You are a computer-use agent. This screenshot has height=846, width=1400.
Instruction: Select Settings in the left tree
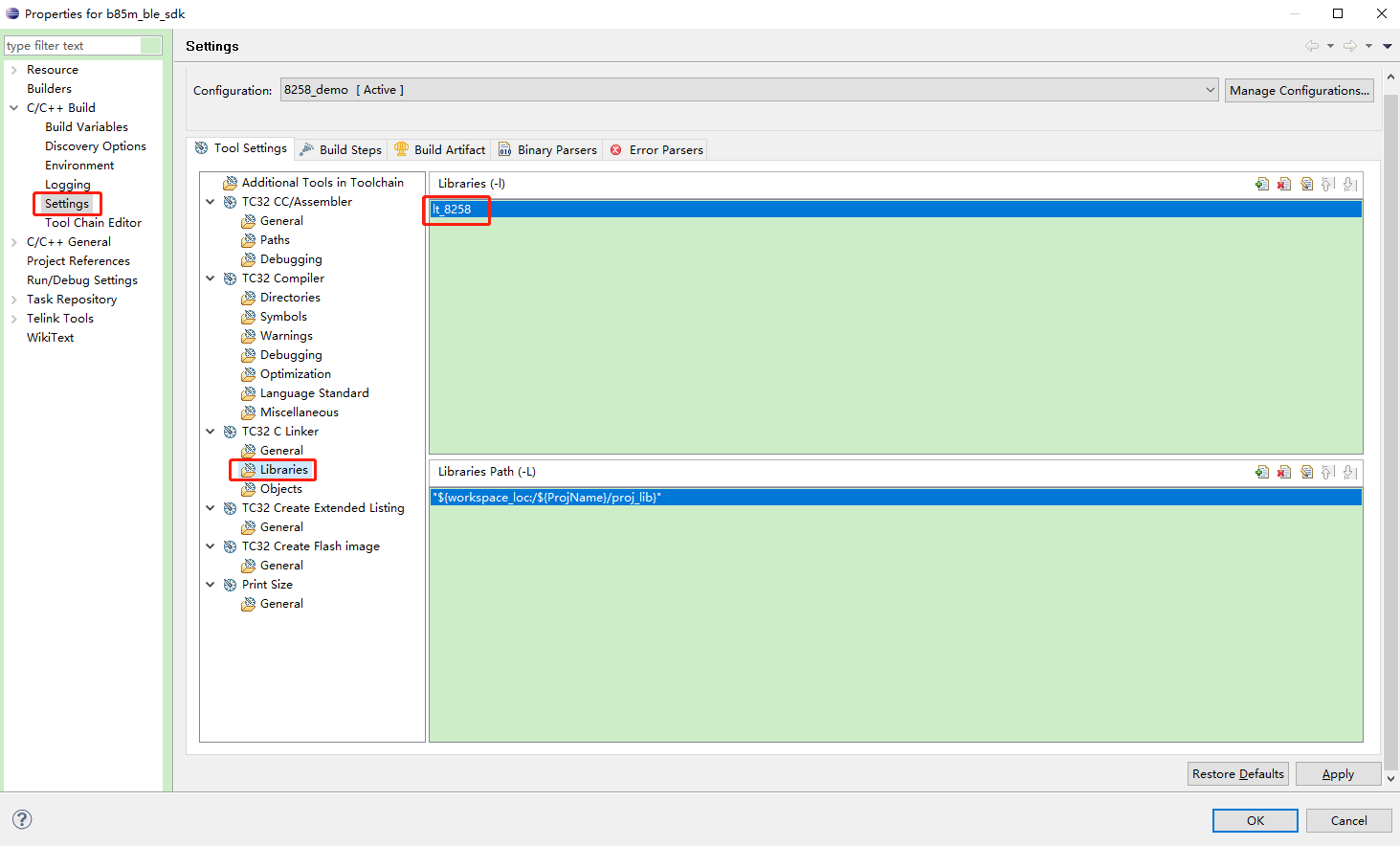(x=67, y=204)
